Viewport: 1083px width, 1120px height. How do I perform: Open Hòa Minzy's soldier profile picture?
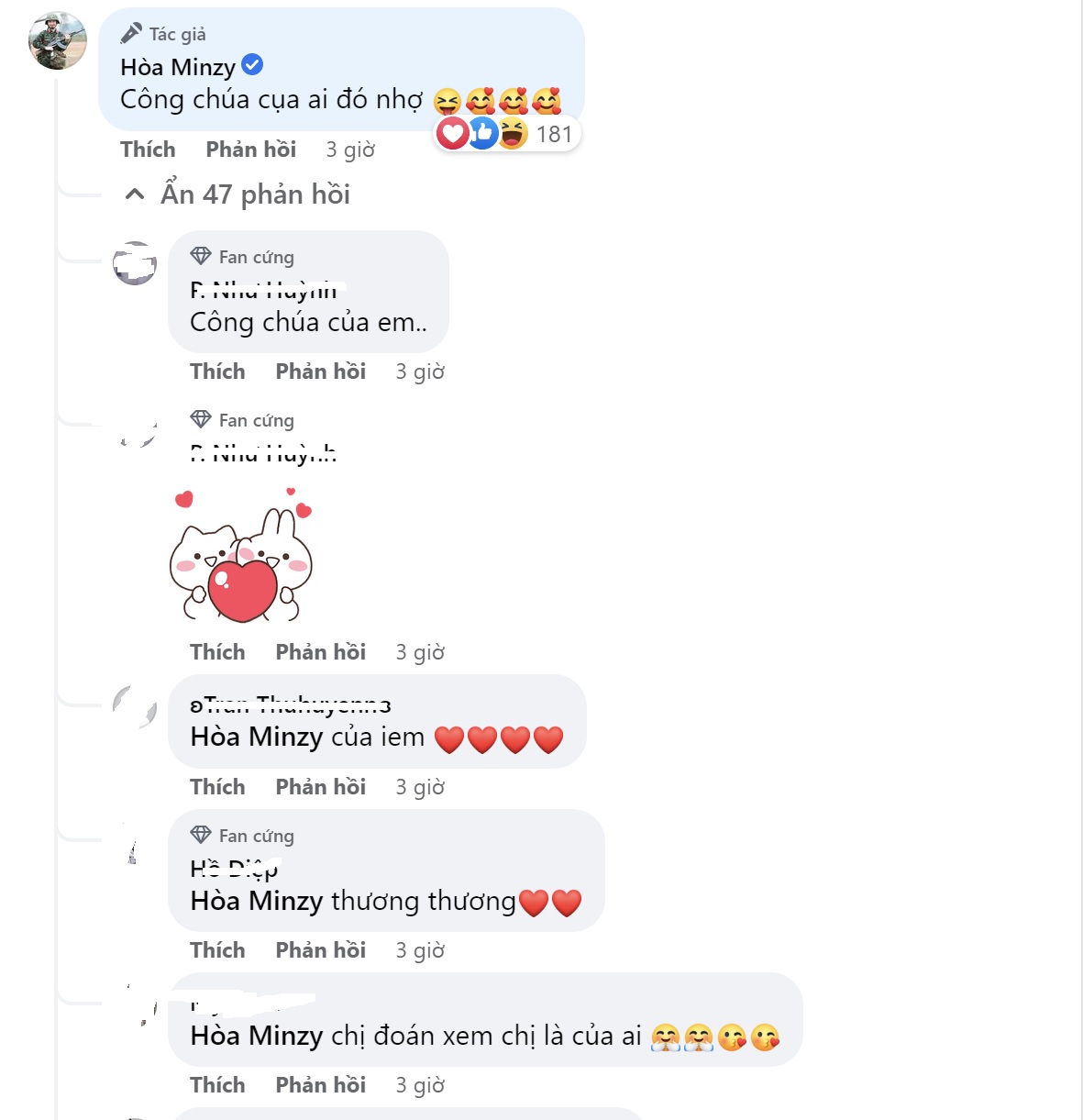[58, 40]
